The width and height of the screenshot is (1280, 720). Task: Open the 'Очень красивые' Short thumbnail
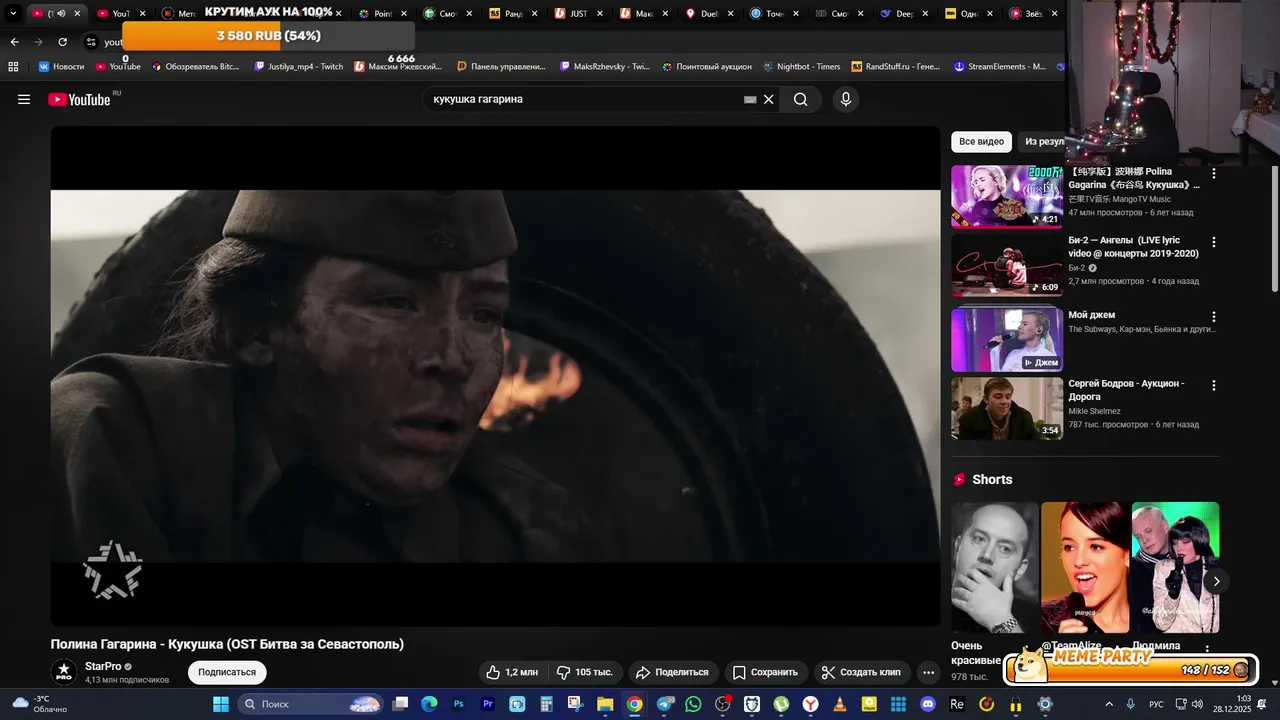995,567
